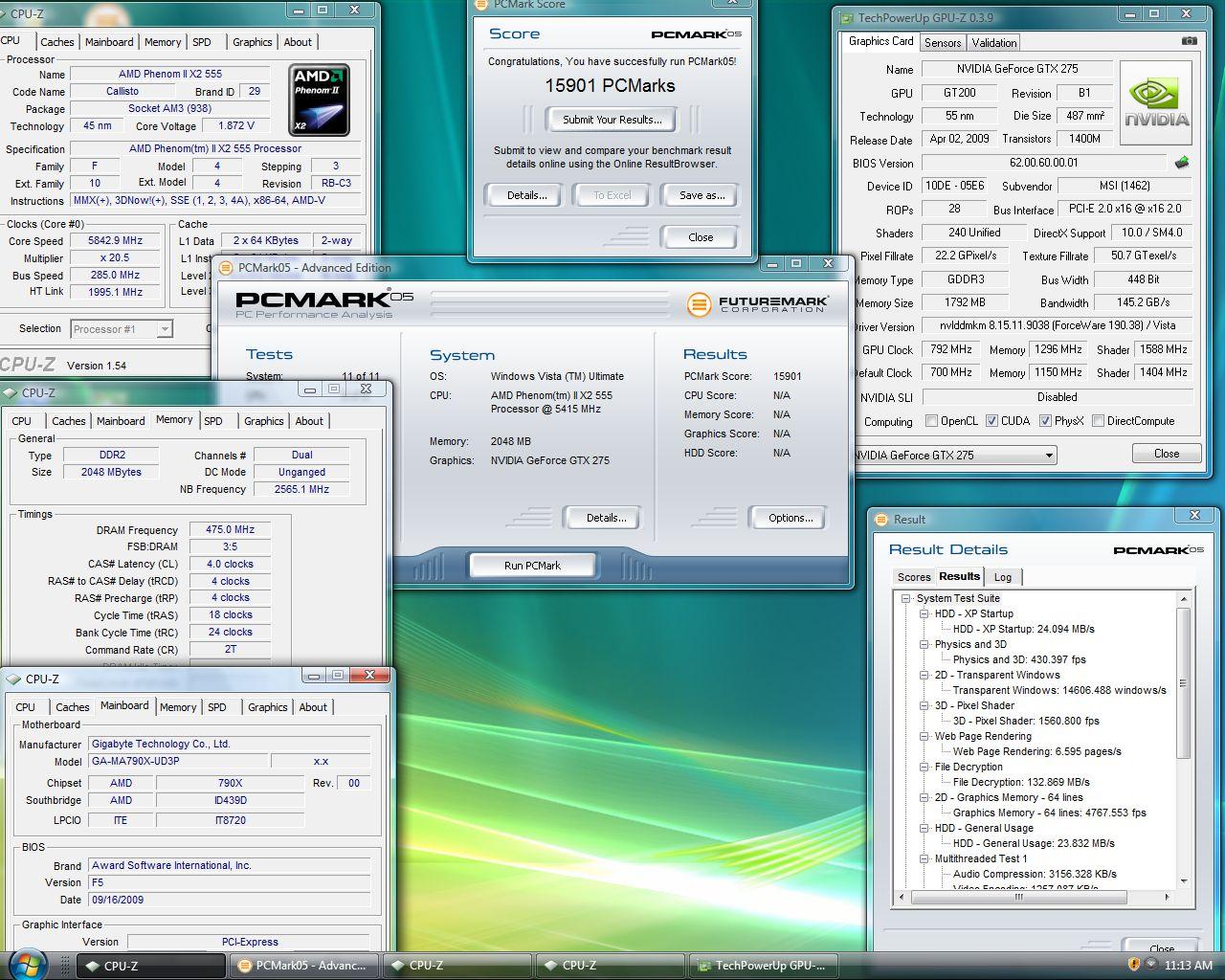Click the GPU-Z title bar icon
1225x980 pixels.
(x=846, y=17)
